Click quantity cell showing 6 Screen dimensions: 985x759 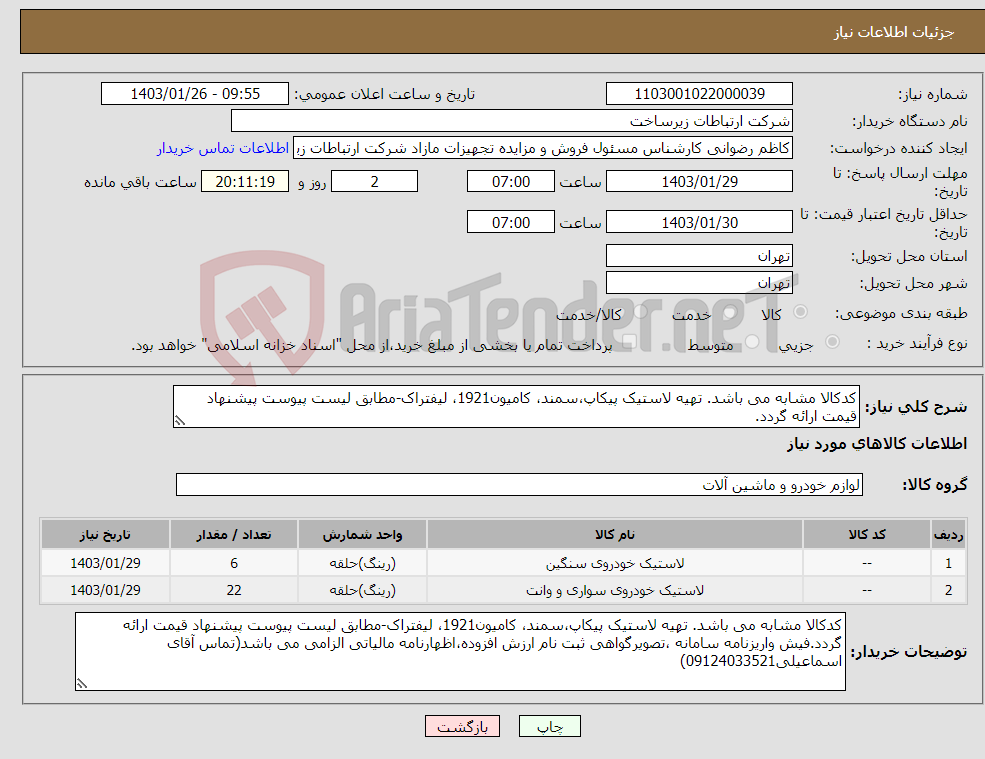234,563
